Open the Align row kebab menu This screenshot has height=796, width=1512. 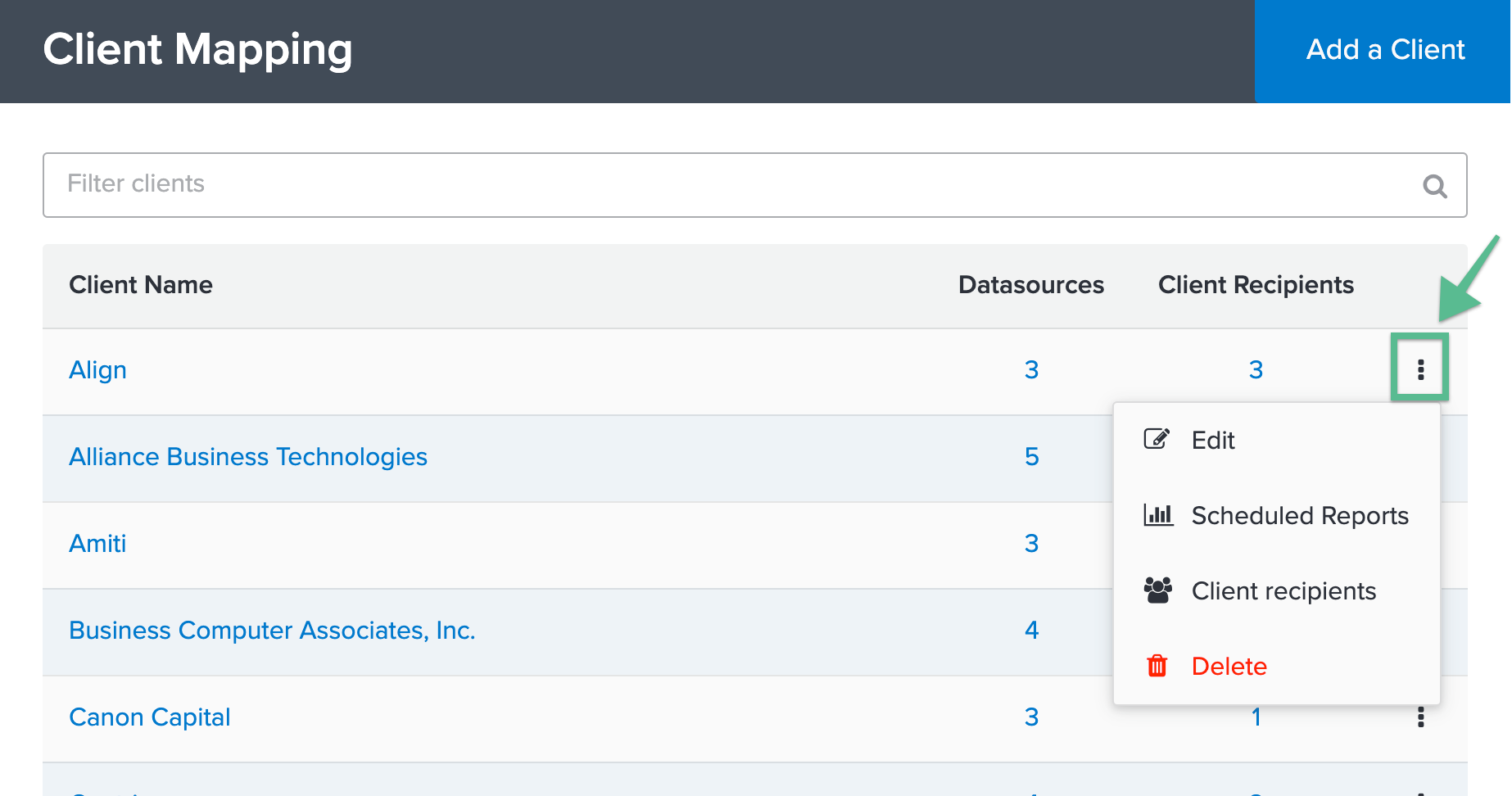click(1420, 369)
